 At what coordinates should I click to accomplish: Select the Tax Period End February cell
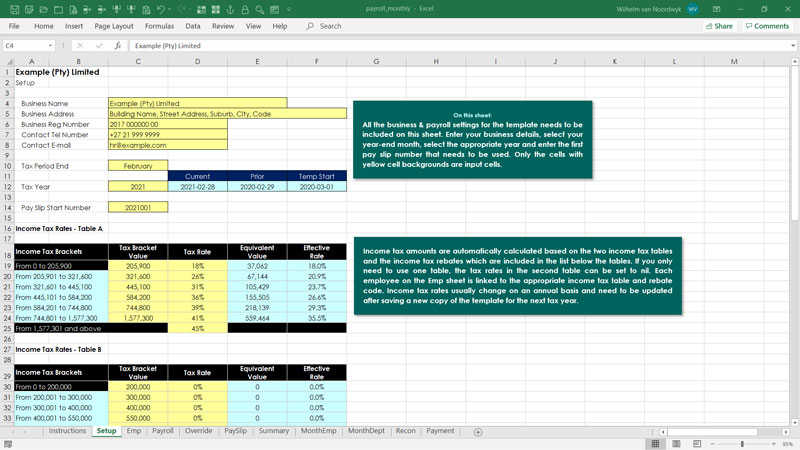pos(138,166)
